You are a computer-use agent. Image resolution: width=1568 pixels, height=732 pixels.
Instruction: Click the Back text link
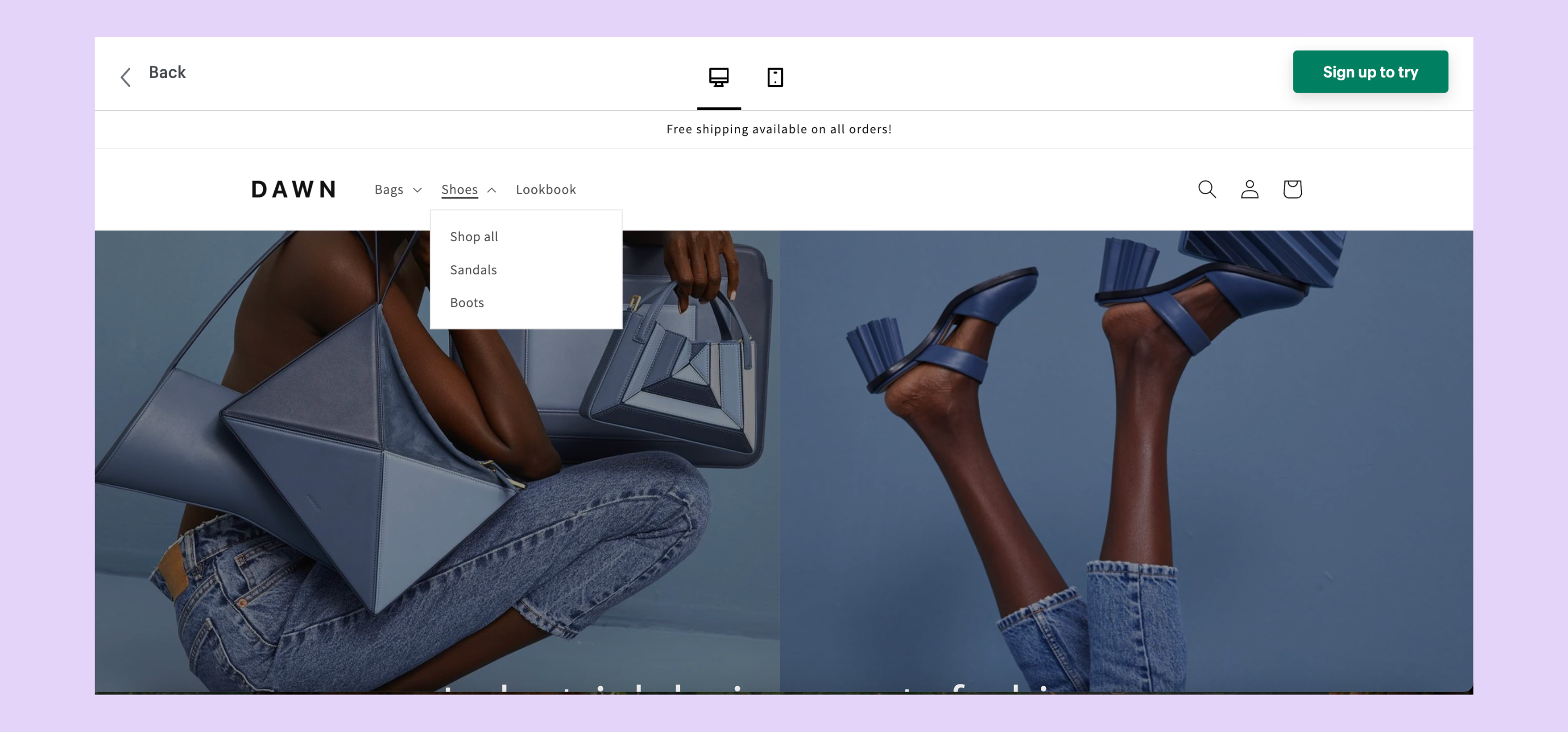click(x=167, y=72)
